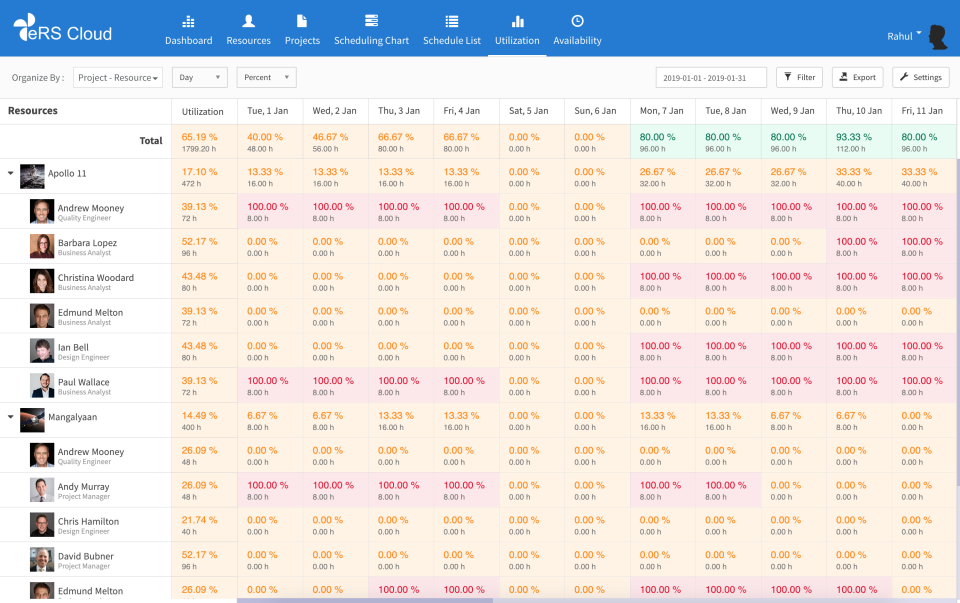The width and height of the screenshot is (960, 603).
Task: Click the Rahul user avatar
Action: click(x=937, y=37)
